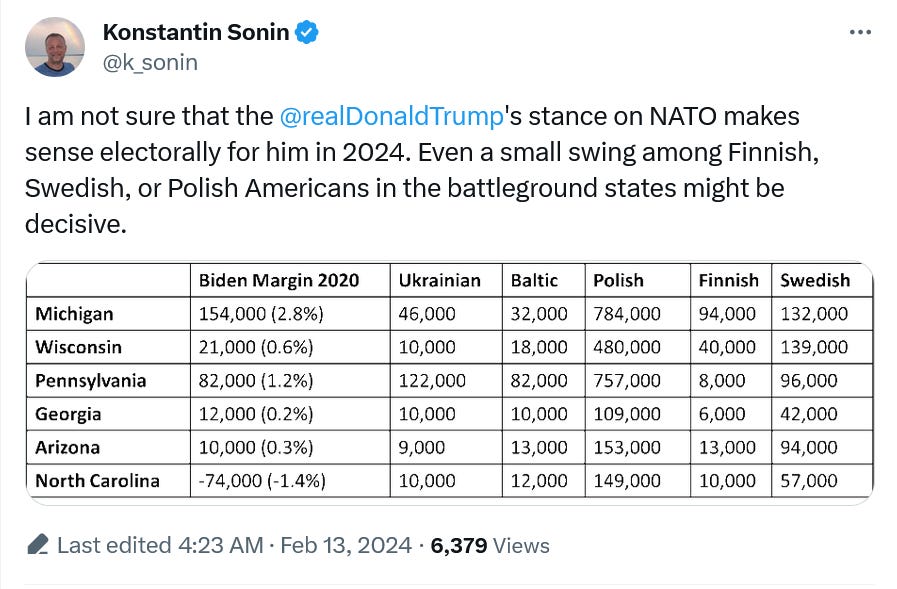Click the edit pencil icon by Last edited
The height and width of the screenshot is (589, 897).
(38, 545)
